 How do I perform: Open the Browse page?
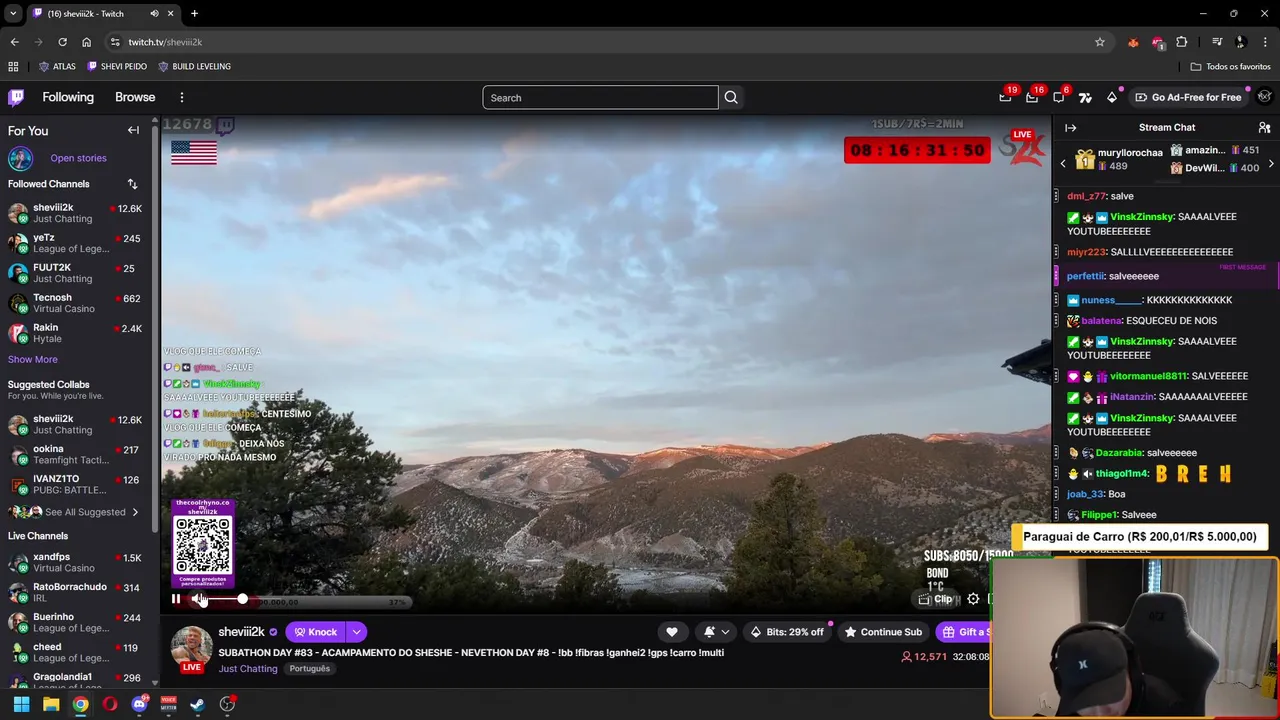click(135, 97)
